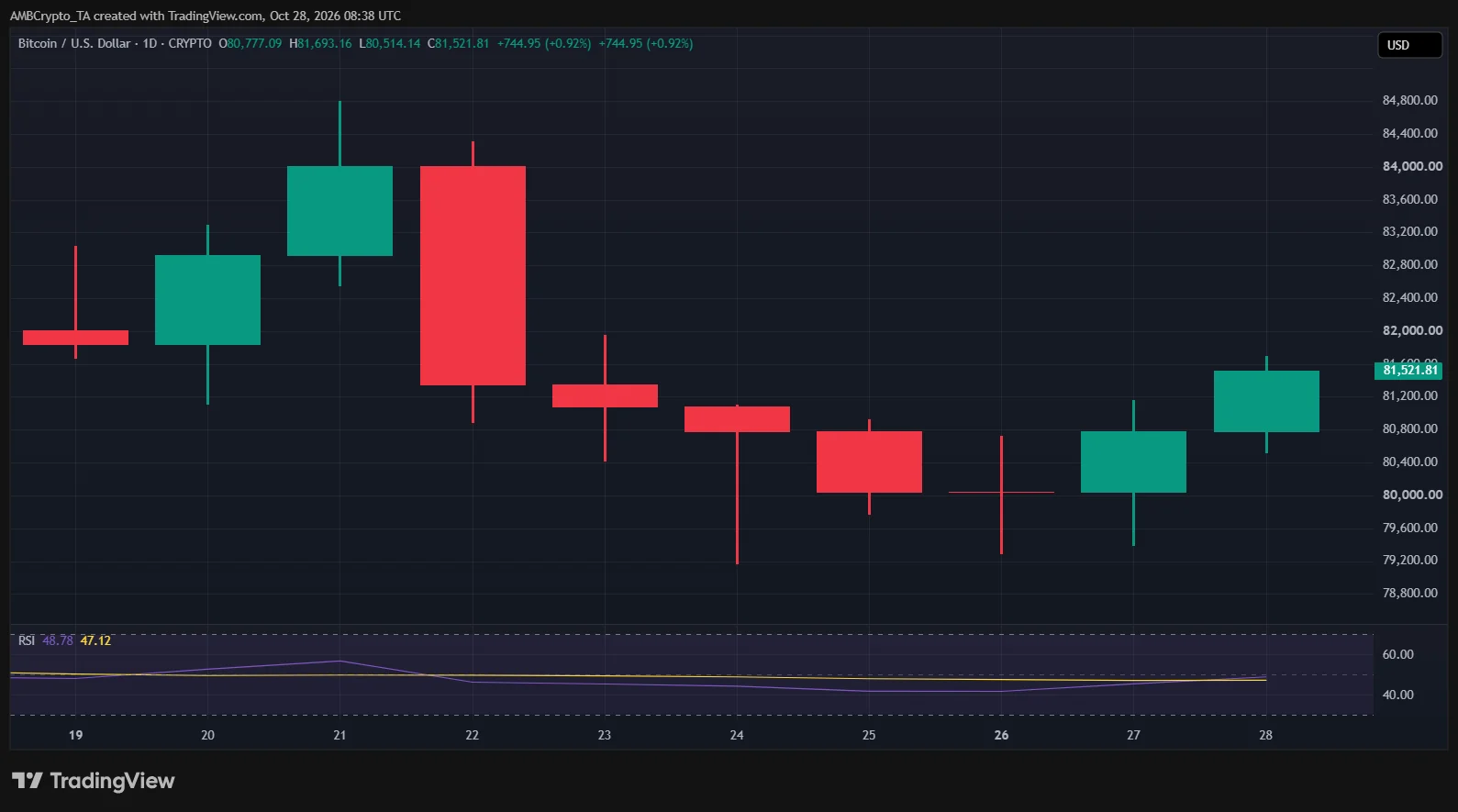The height and width of the screenshot is (812, 1458).
Task: Click the 84,000.00 price axis label
Action: (1412, 166)
